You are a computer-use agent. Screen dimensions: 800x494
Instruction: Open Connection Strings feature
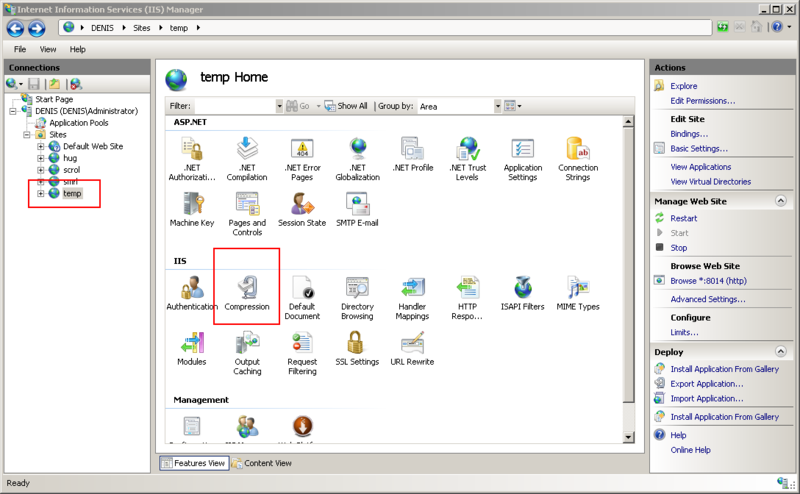(578, 158)
